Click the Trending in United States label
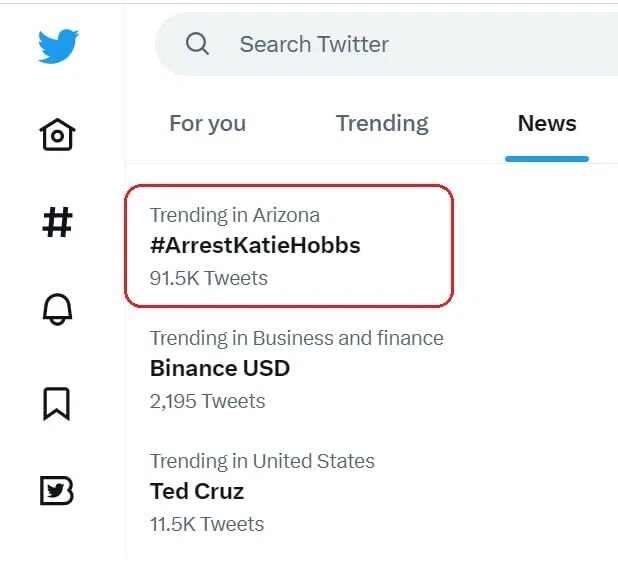 click(262, 461)
